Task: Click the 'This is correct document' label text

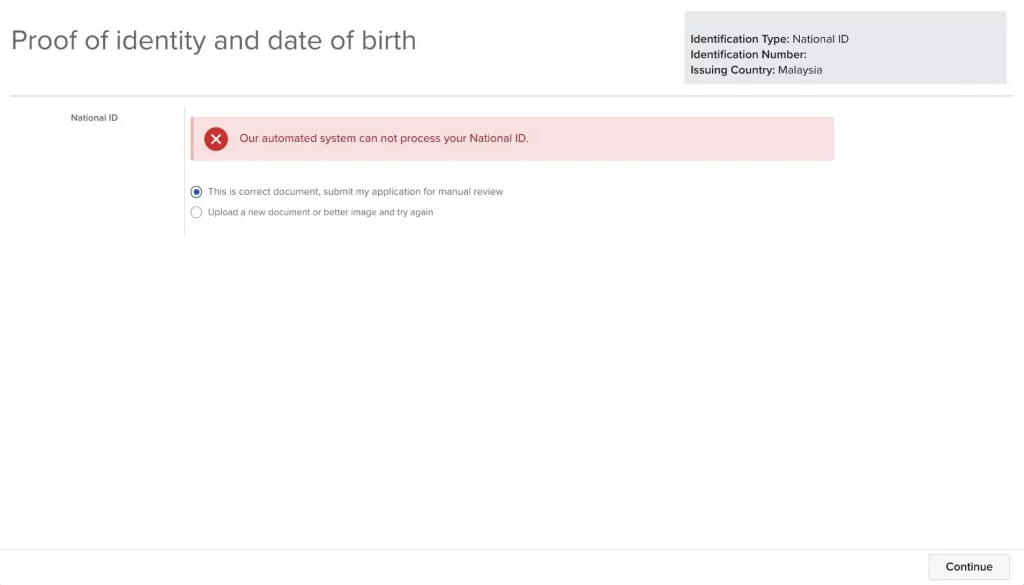Action: [264, 192]
